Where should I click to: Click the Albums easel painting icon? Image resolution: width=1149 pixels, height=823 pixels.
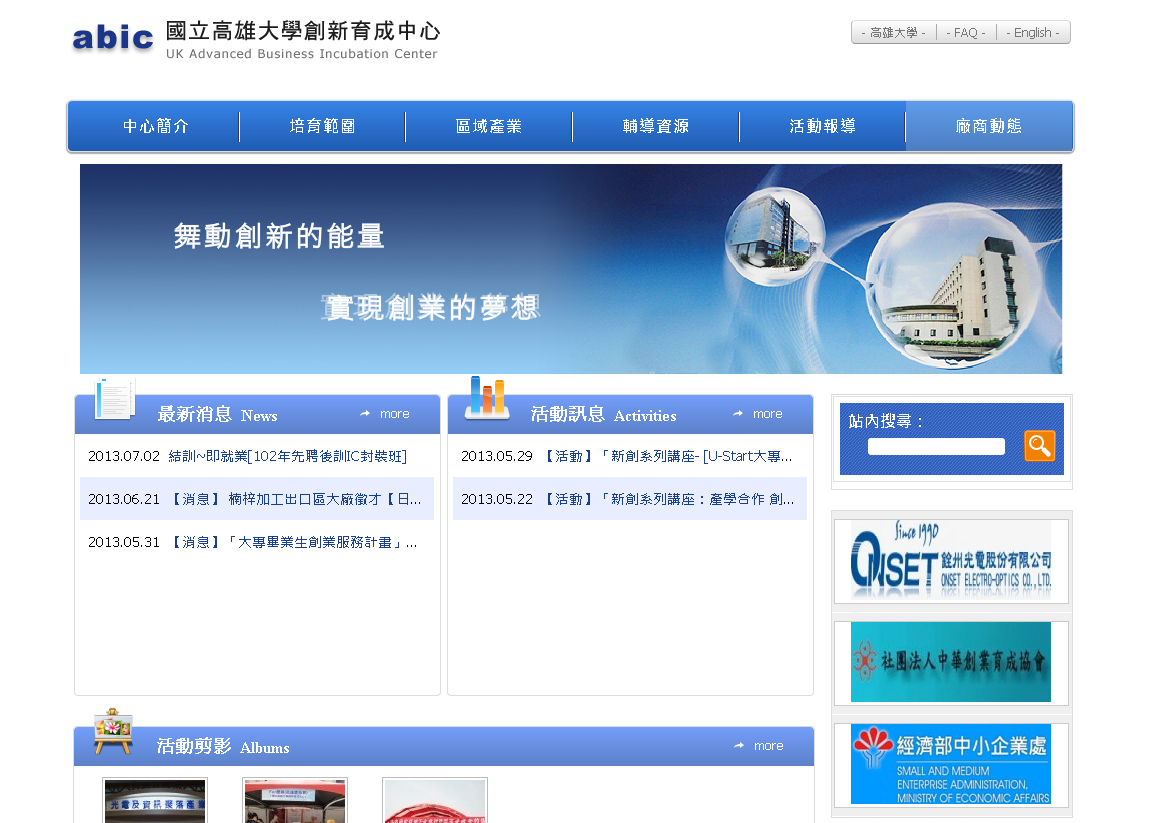point(113,731)
